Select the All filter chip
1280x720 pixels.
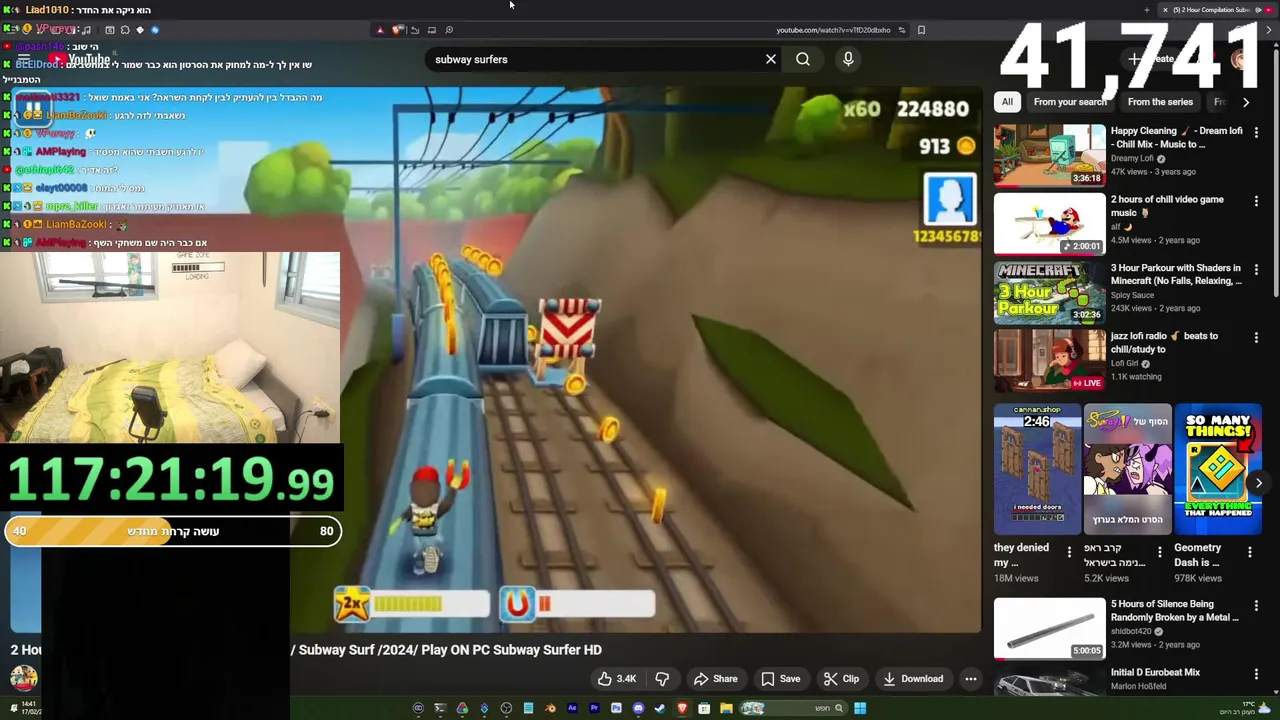pos(1007,102)
